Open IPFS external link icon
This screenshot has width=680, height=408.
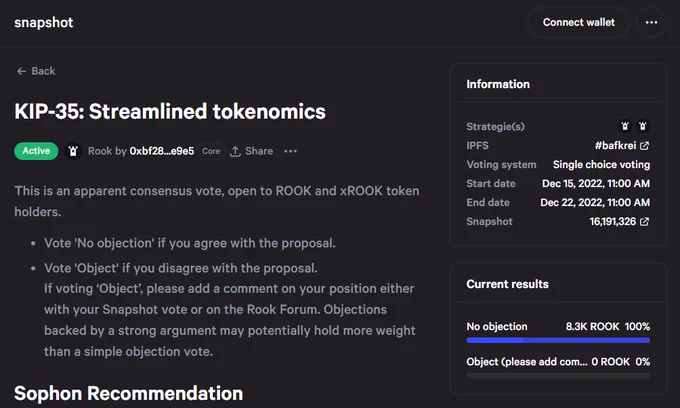coord(644,146)
